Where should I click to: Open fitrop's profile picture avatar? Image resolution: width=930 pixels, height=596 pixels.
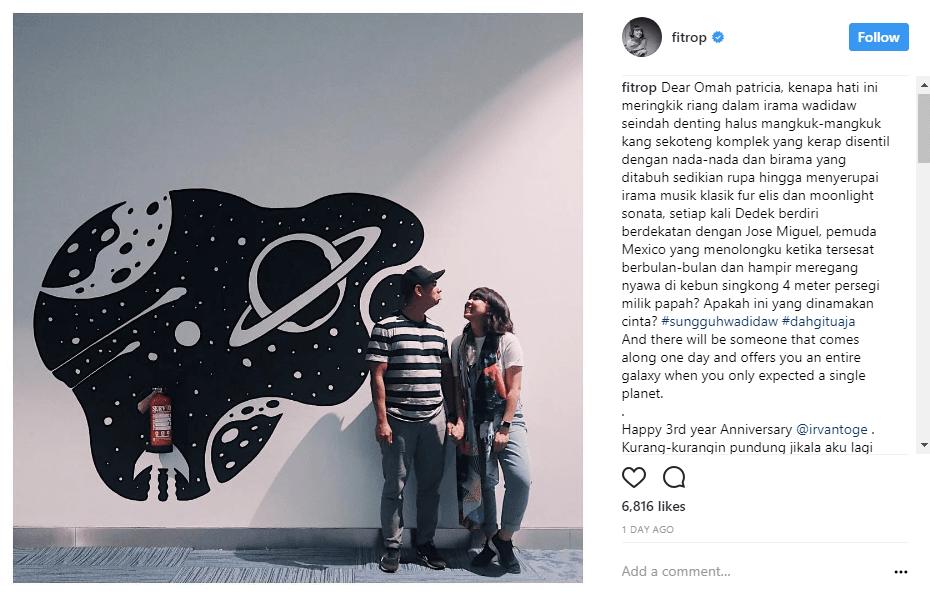tap(642, 37)
